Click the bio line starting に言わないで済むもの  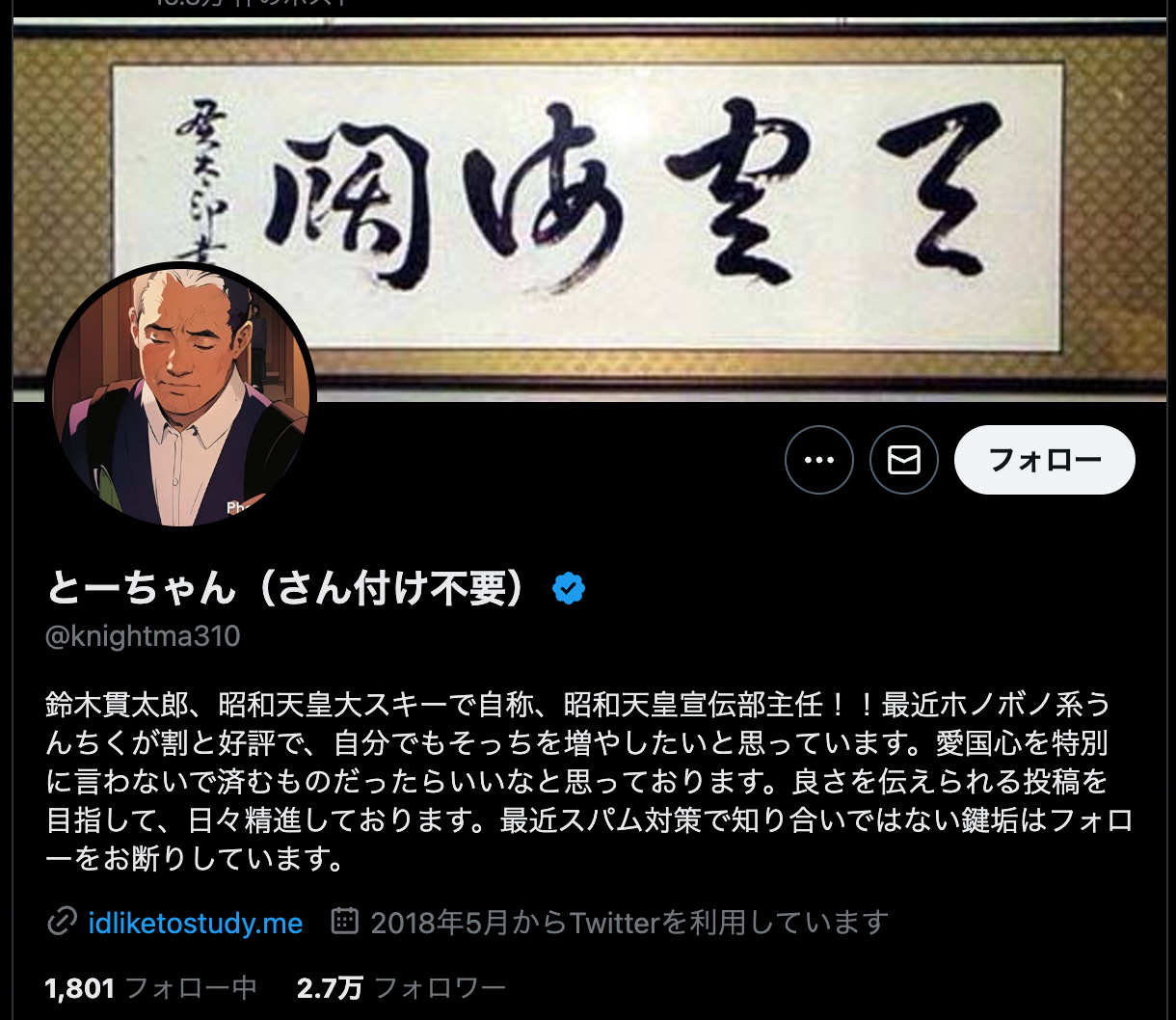tap(578, 782)
